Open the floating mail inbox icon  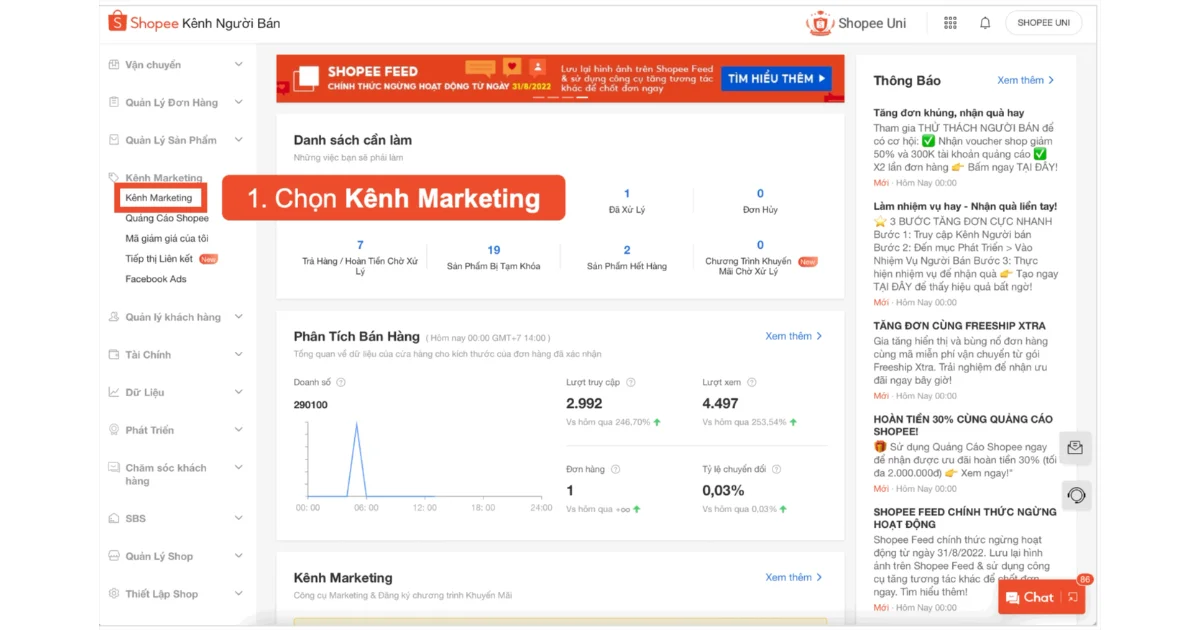[x=1076, y=448]
